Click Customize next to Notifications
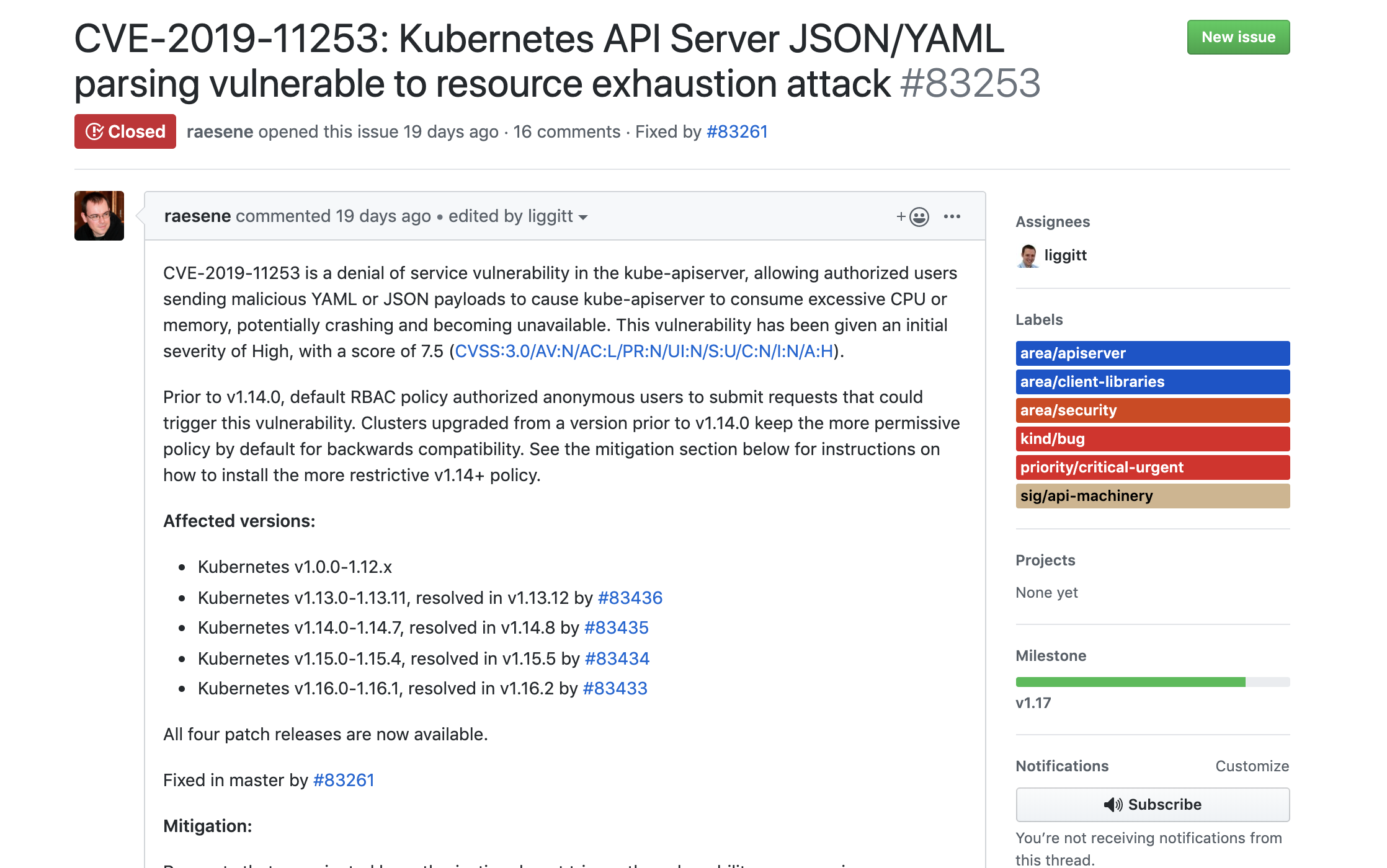1387x868 pixels. [x=1252, y=766]
